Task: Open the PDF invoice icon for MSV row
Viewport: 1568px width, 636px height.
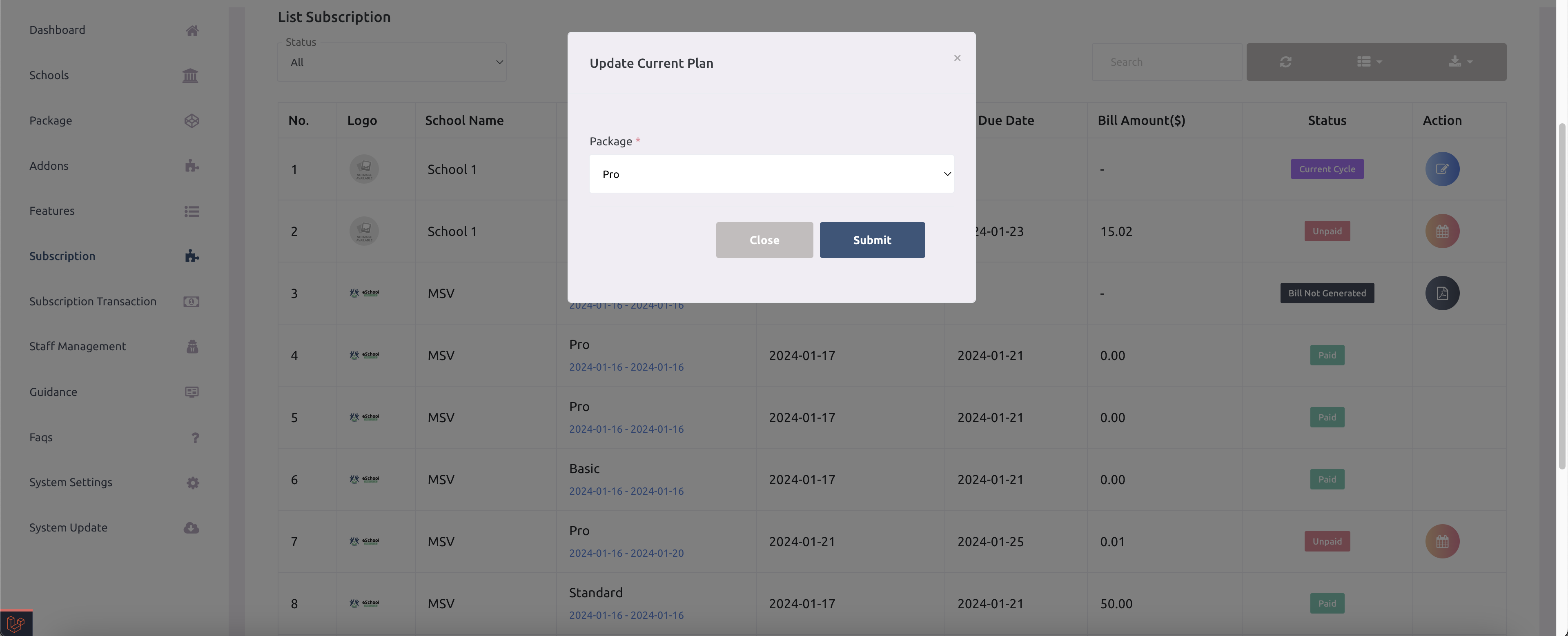Action: click(x=1442, y=293)
